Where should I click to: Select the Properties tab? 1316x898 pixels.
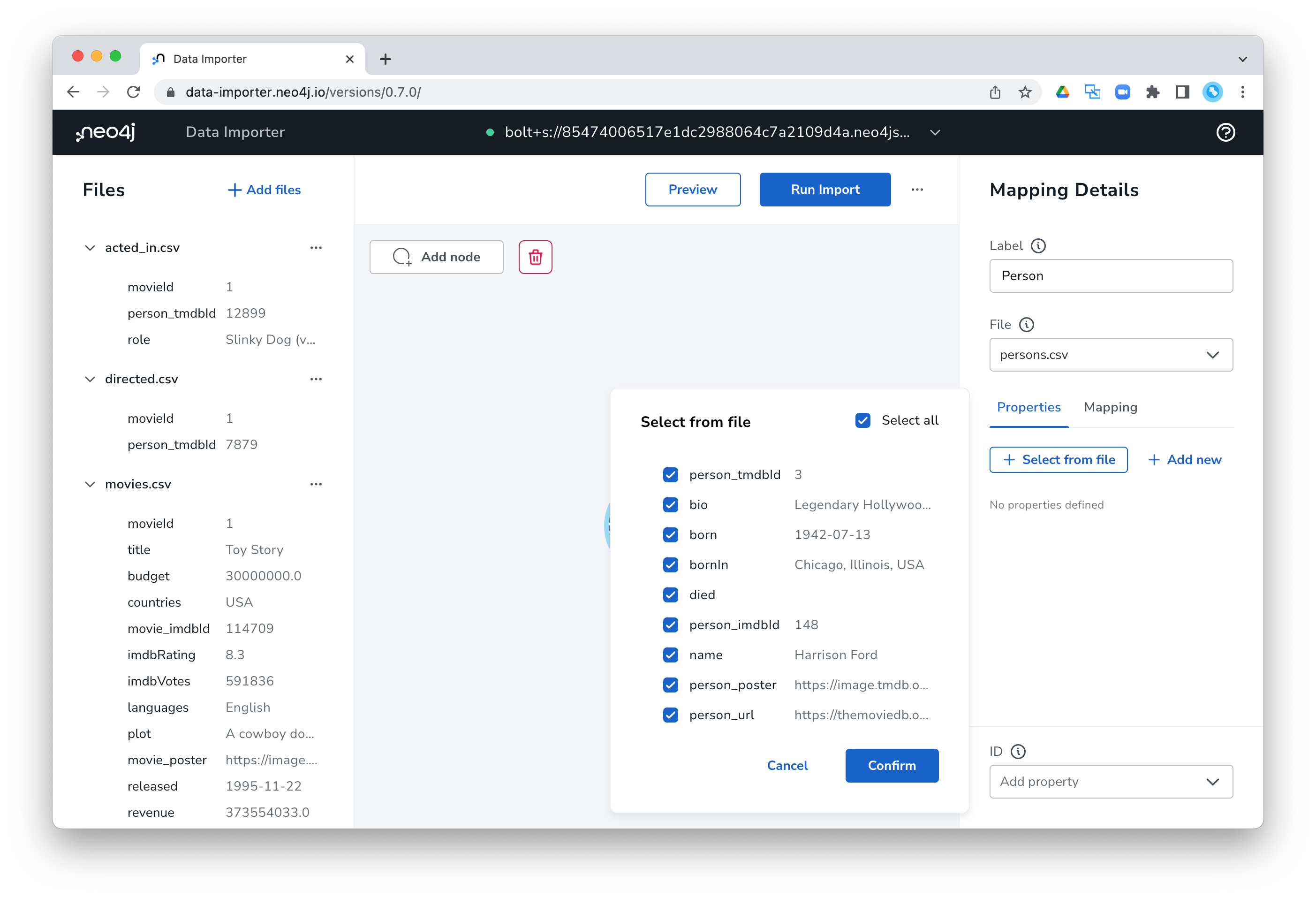click(x=1028, y=407)
